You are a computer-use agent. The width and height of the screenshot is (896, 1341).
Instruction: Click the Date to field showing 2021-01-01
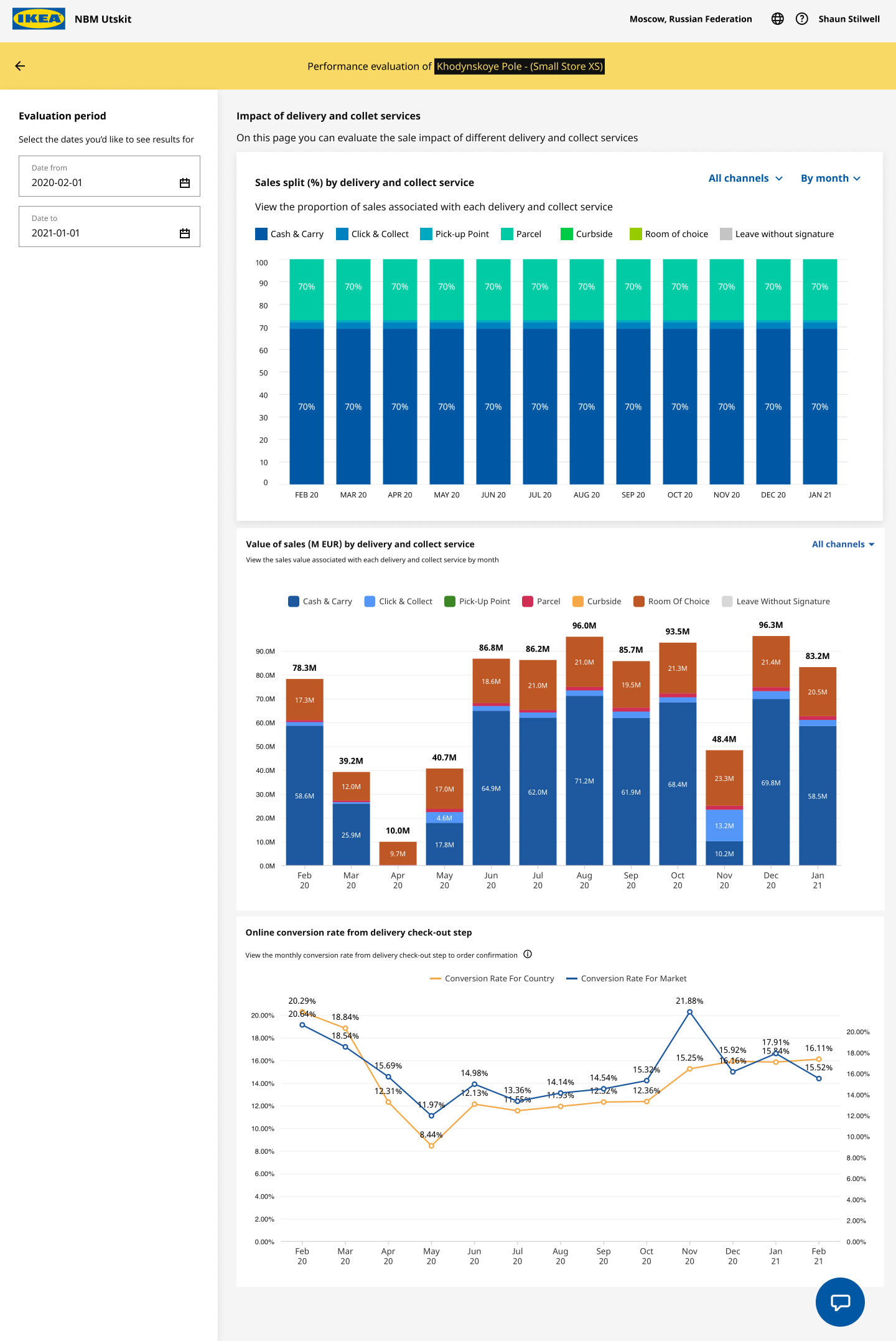tap(110, 227)
